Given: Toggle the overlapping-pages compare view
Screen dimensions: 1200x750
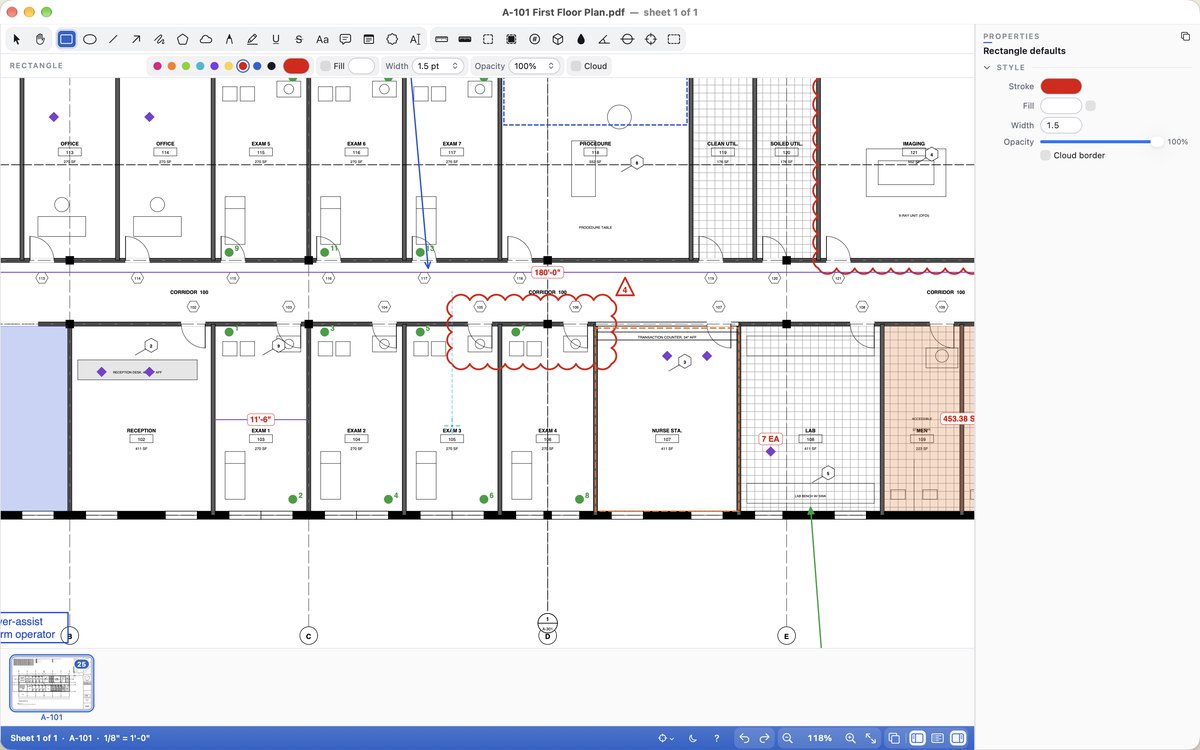Looking at the screenshot, I should pos(895,738).
